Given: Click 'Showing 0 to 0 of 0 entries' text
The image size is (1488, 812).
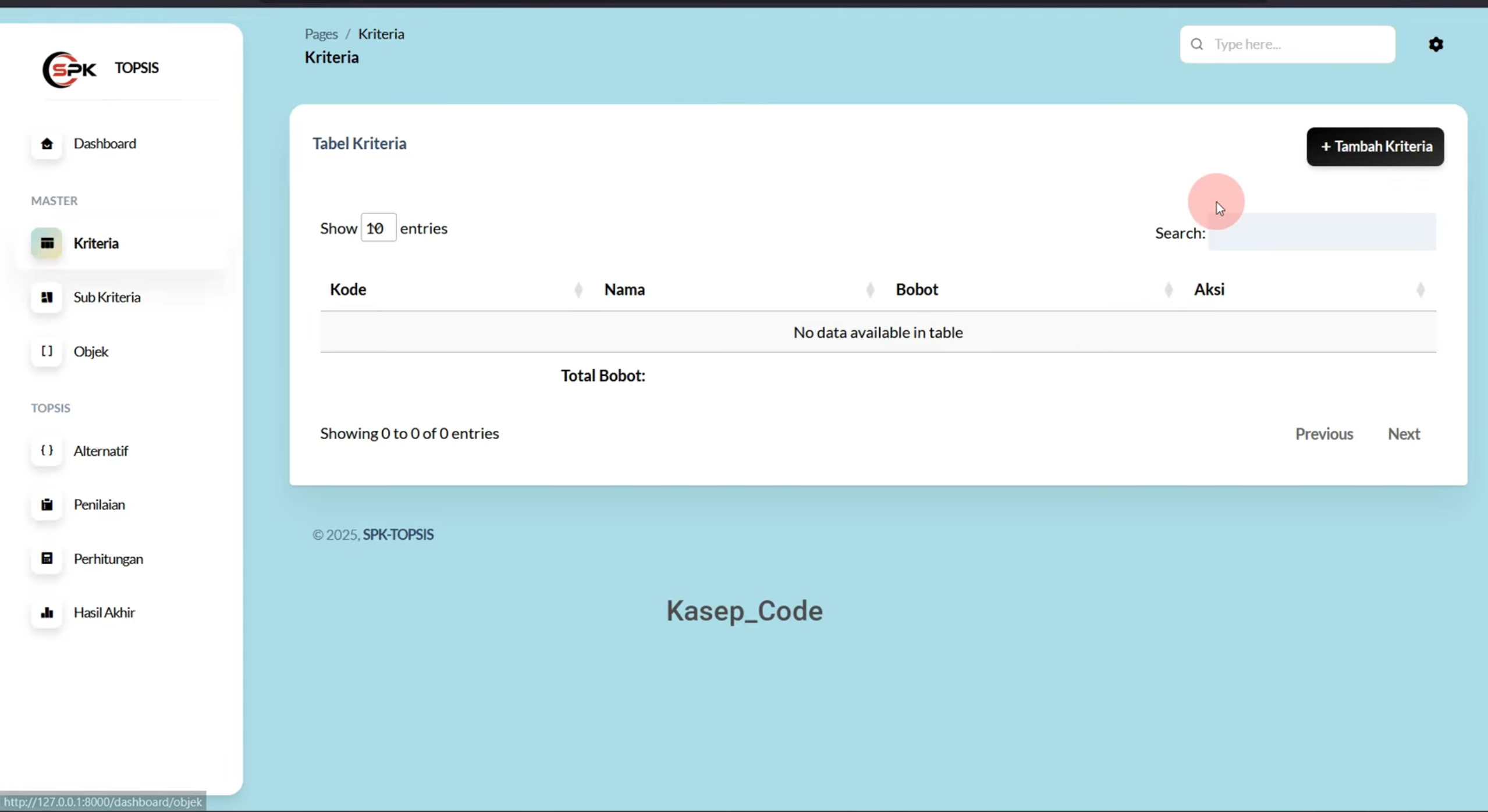Looking at the screenshot, I should click(410, 433).
